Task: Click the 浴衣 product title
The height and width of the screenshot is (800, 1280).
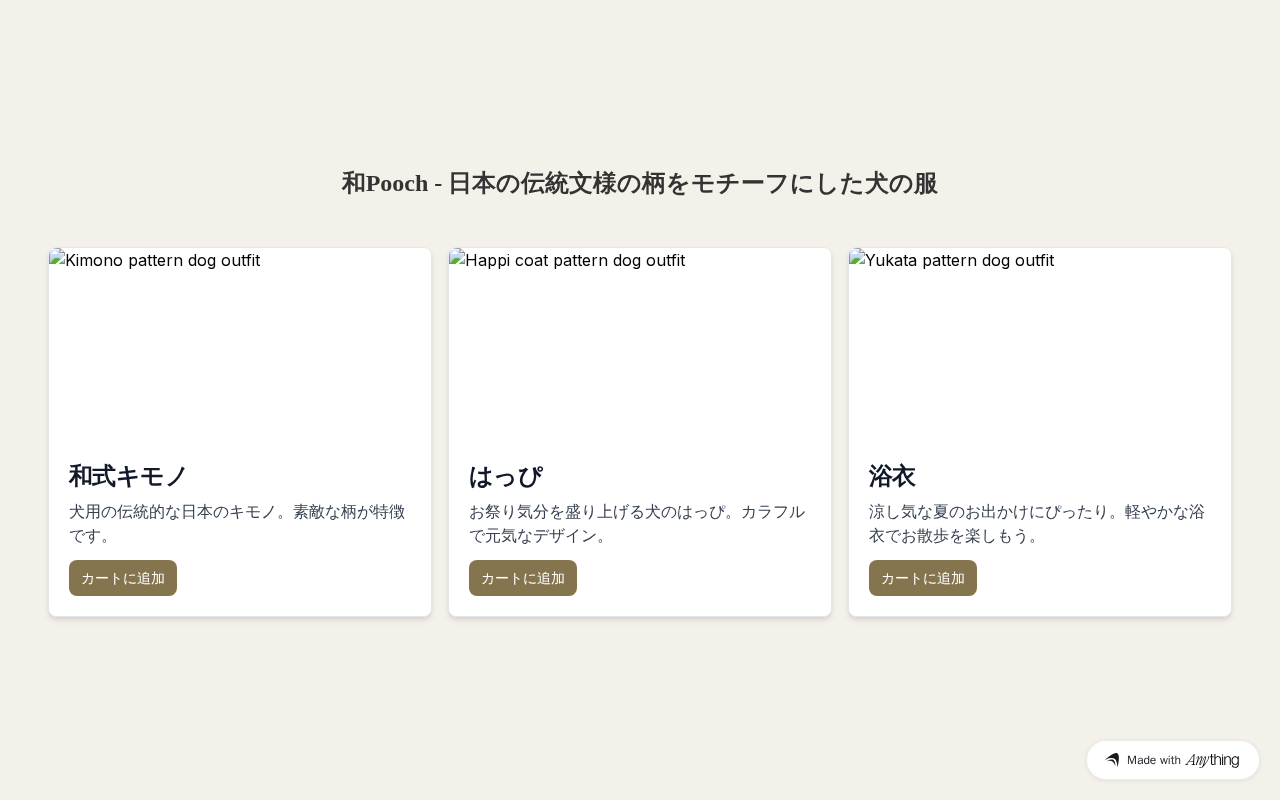Action: tap(892, 476)
